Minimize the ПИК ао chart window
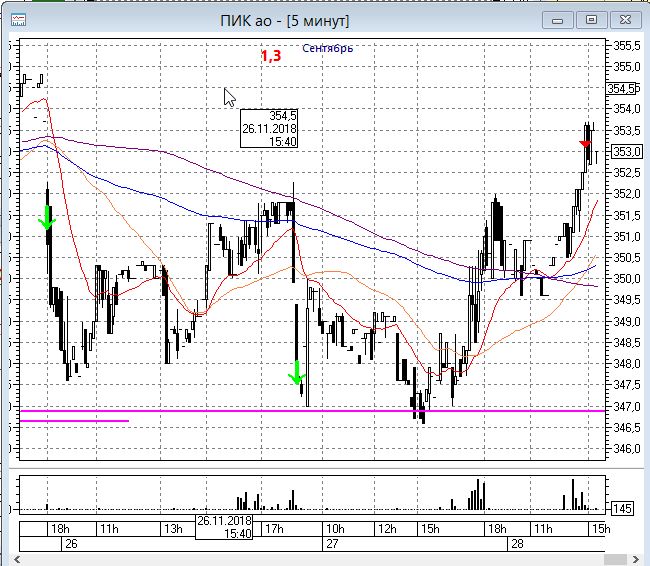This screenshot has width=650, height=566. pos(558,20)
